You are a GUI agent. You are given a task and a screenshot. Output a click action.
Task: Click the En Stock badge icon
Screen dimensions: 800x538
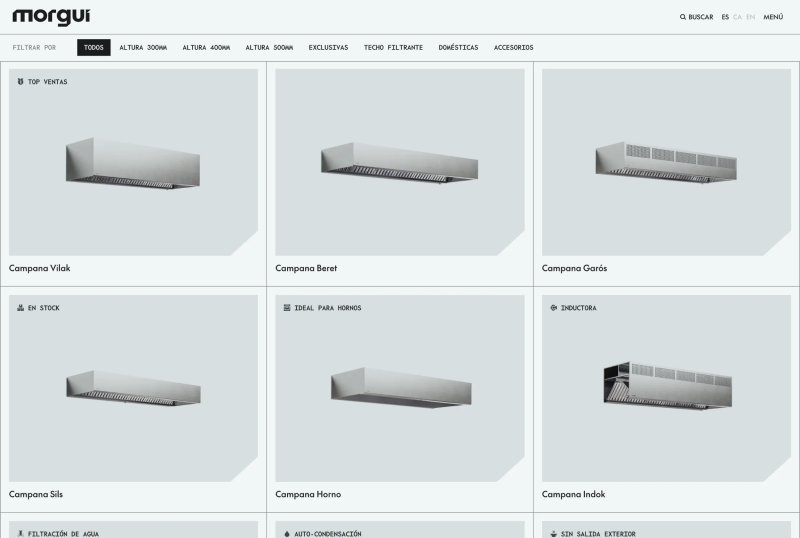click(20, 308)
